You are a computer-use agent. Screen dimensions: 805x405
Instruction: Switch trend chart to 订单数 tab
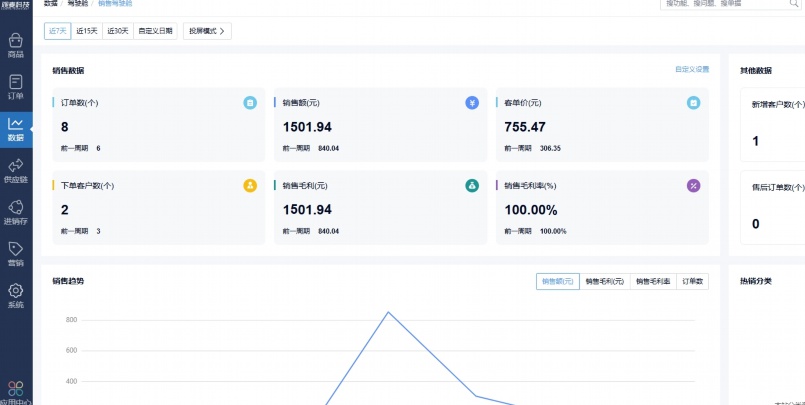[692, 281]
